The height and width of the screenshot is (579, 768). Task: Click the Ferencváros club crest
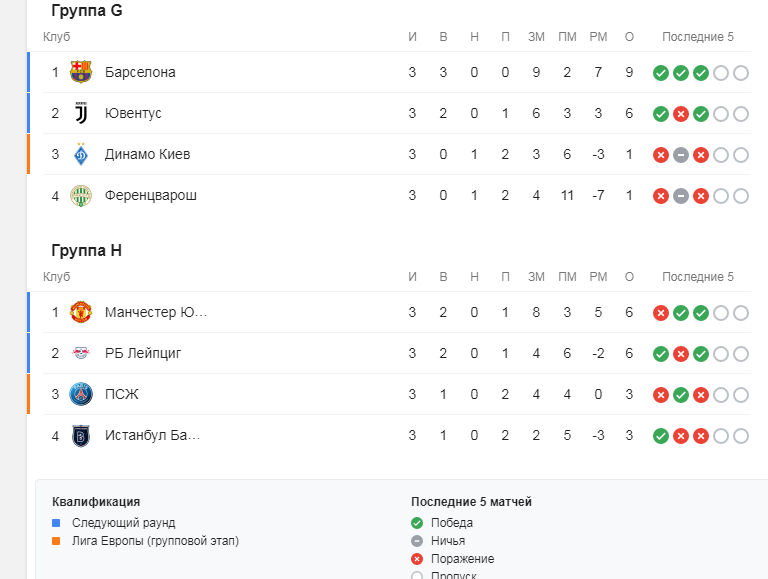81,195
